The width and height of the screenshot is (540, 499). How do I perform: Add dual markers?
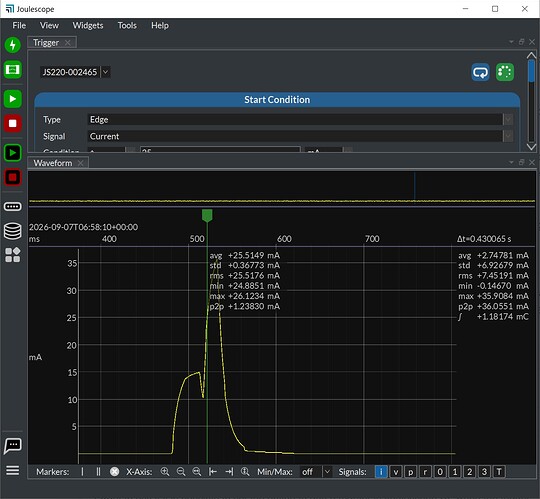[x=98, y=472]
